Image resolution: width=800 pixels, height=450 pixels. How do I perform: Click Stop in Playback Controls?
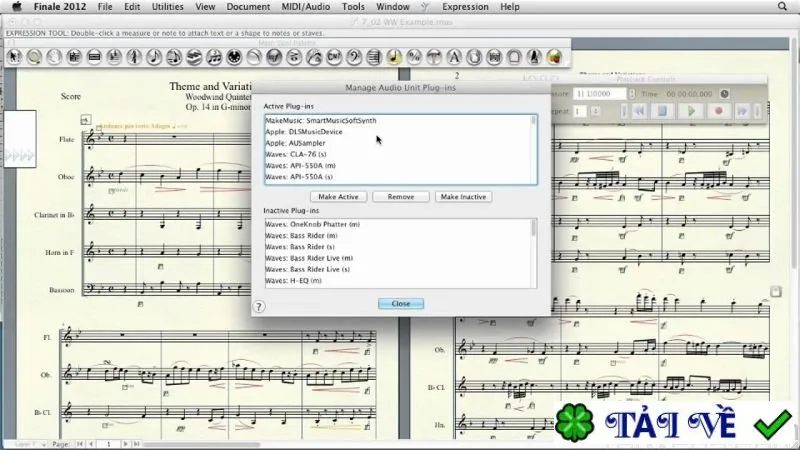point(662,111)
